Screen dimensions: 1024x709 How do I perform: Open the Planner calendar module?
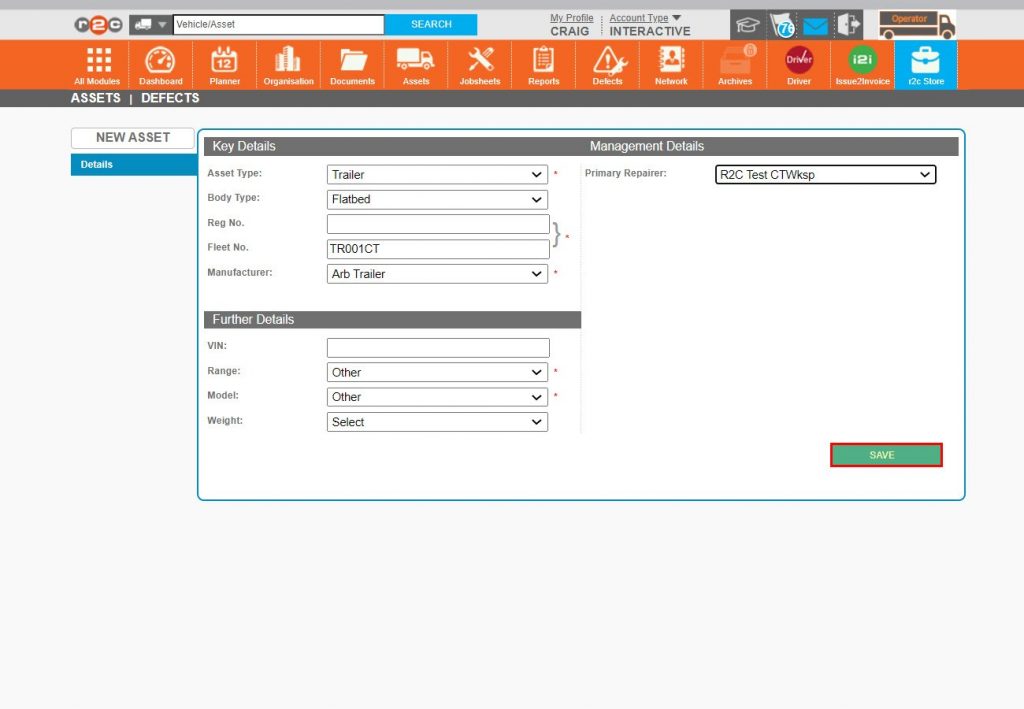pos(224,65)
